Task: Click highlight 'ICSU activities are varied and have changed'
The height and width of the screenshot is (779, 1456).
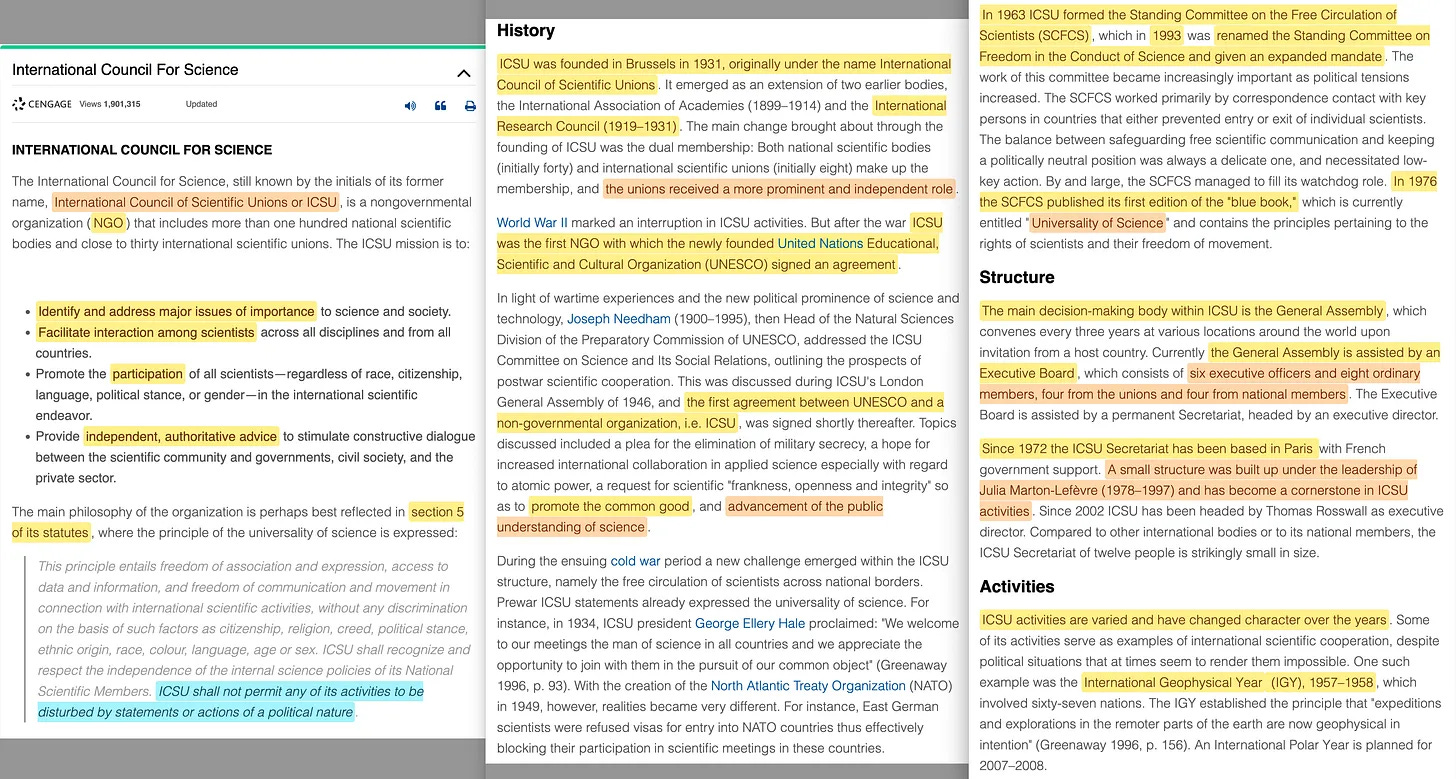Action: pyautogui.click(x=1125, y=620)
